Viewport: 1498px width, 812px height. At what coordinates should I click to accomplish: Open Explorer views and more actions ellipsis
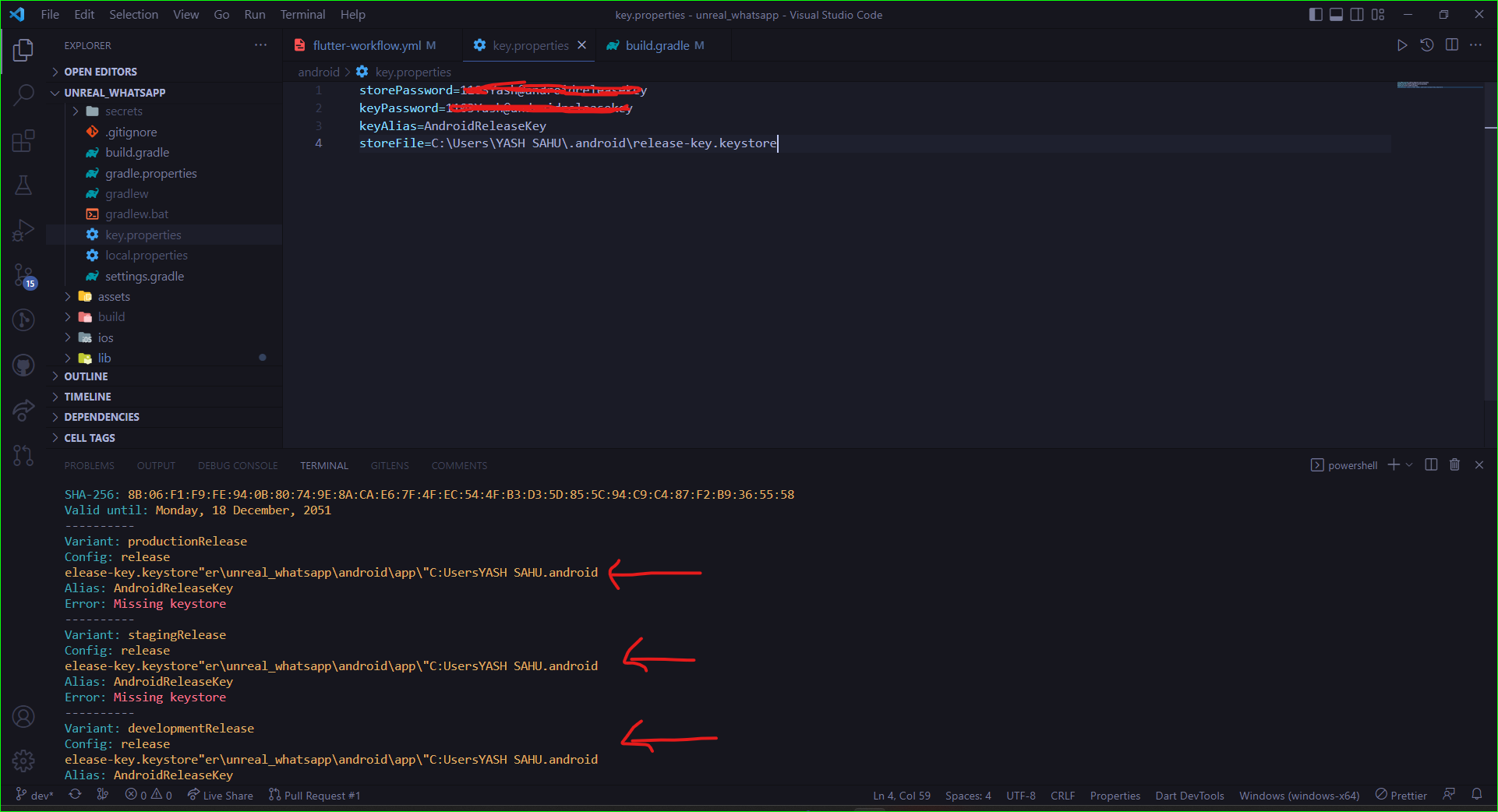pyautogui.click(x=260, y=45)
